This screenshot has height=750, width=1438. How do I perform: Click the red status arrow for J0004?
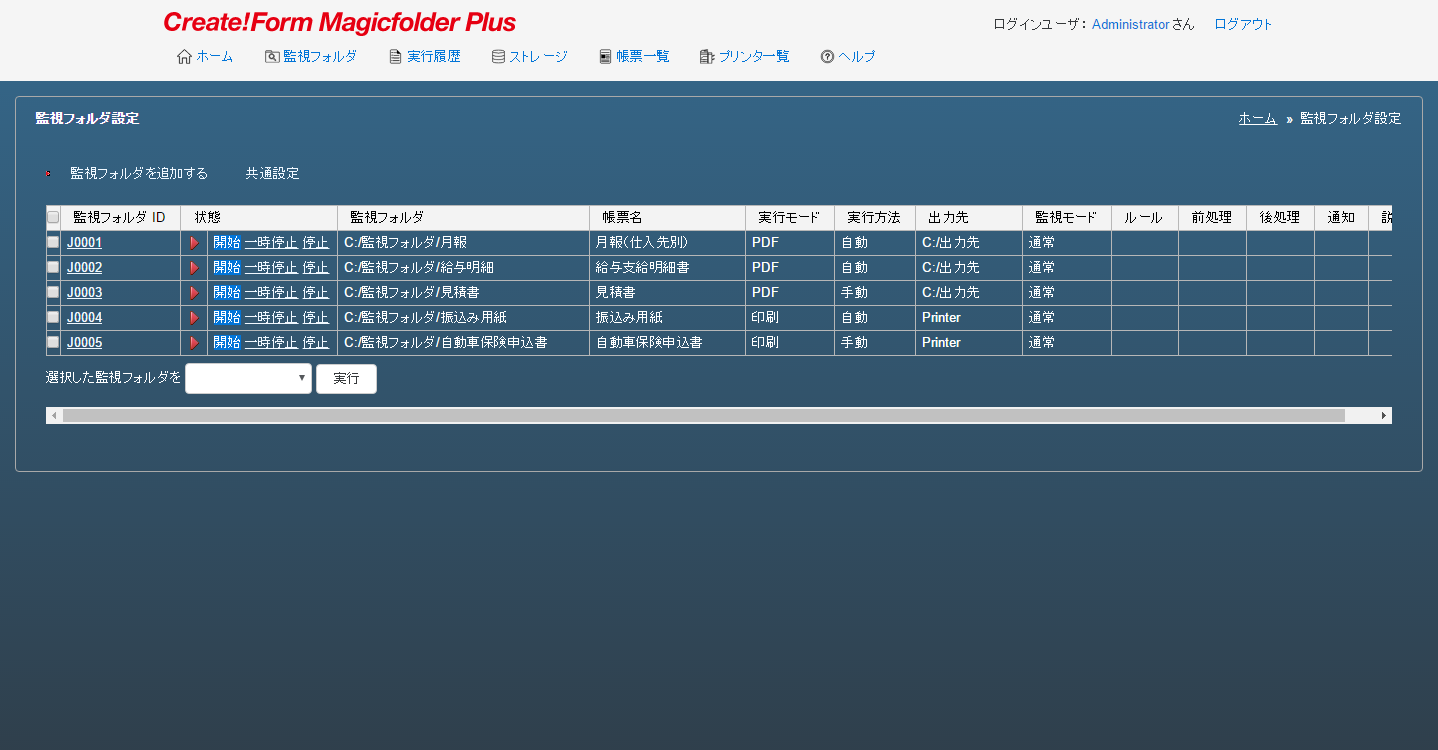194,318
